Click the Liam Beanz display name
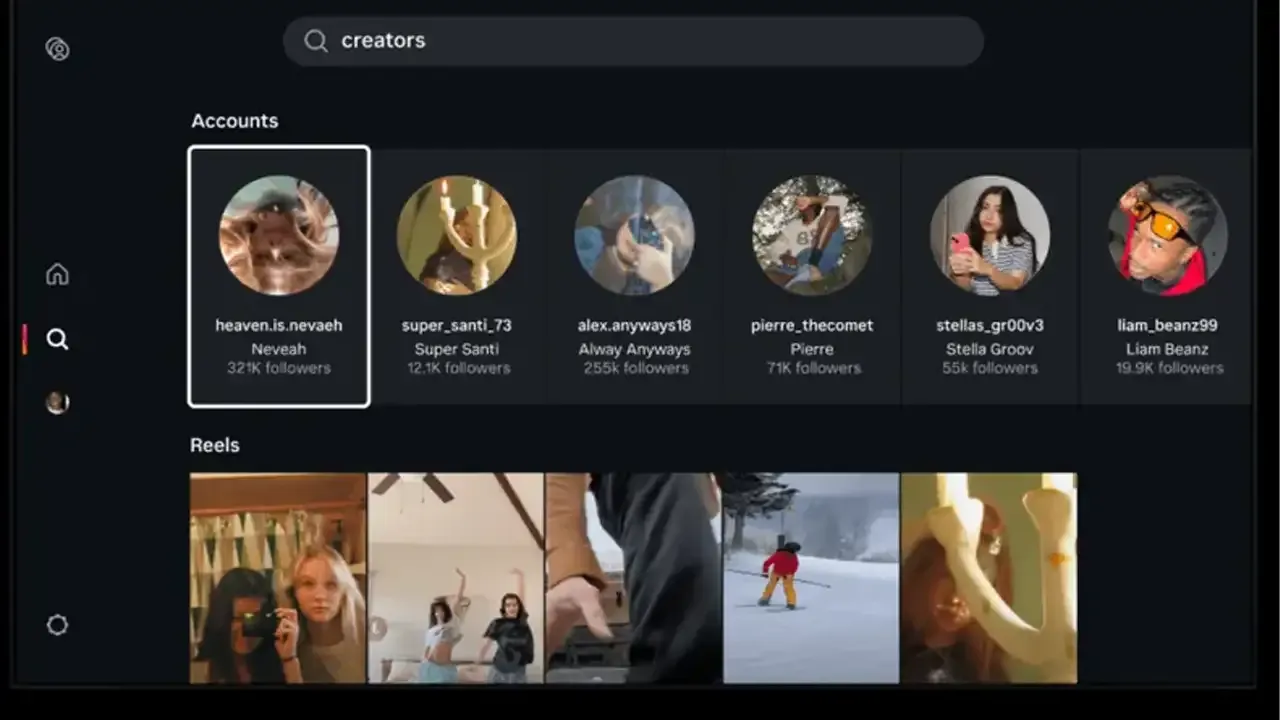Viewport: 1280px width, 720px height. coord(1167,349)
